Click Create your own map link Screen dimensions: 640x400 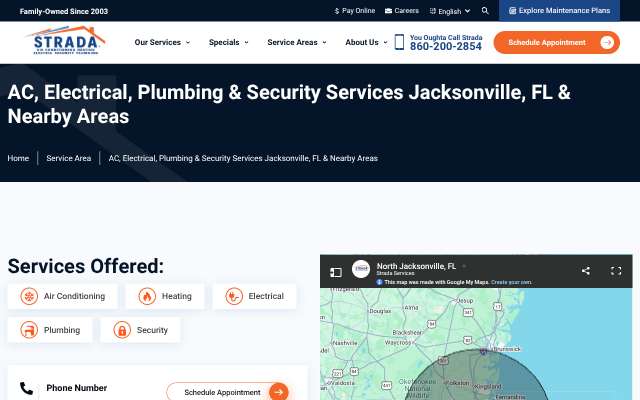(x=511, y=282)
